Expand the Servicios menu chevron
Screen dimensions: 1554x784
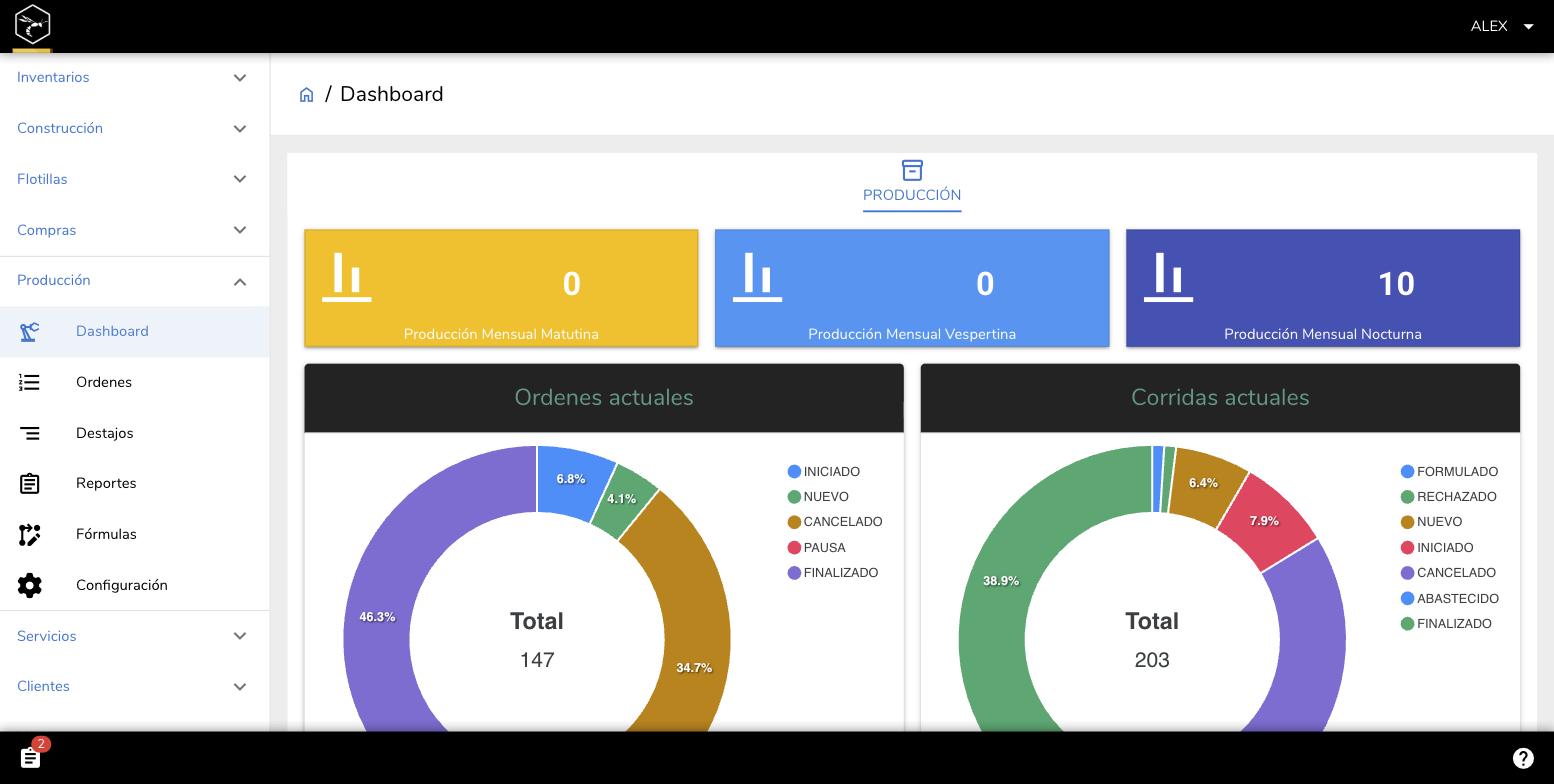(x=240, y=636)
